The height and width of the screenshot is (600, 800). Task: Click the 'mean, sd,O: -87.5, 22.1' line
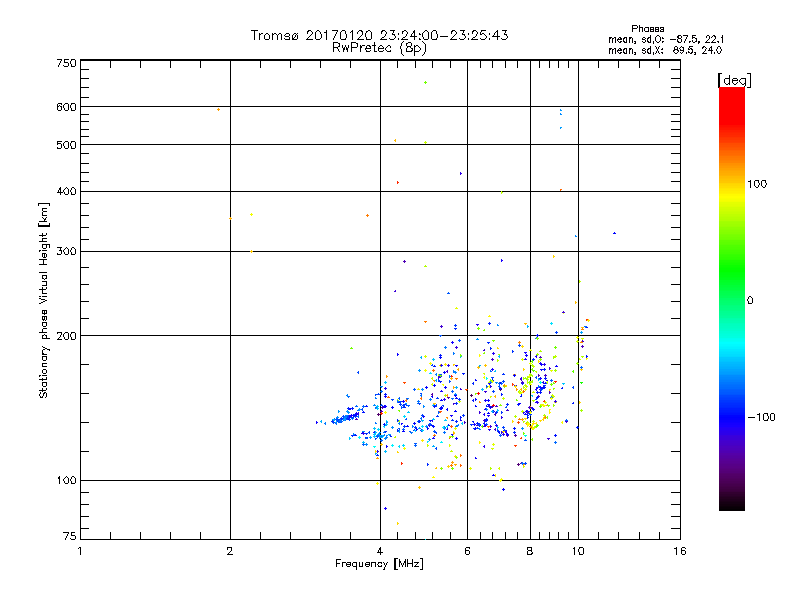tap(666, 39)
